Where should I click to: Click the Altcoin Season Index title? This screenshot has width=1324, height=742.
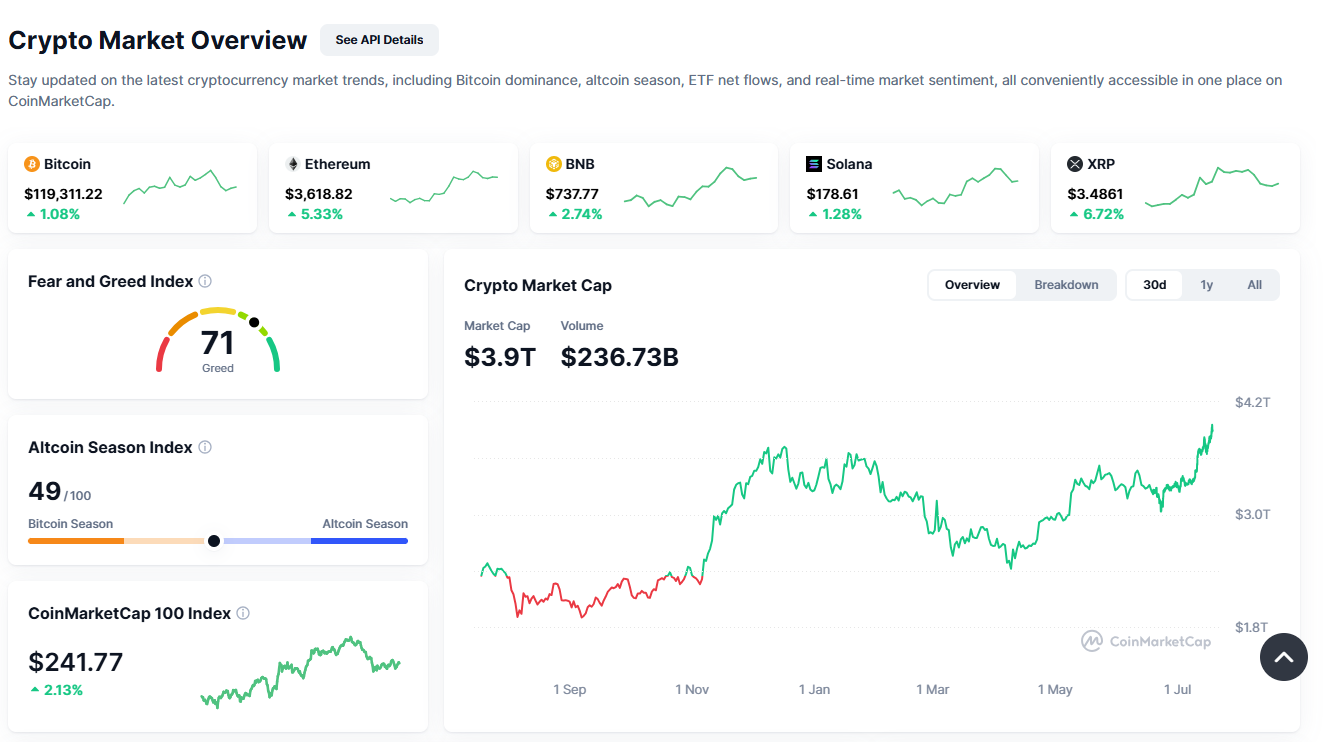(x=110, y=448)
